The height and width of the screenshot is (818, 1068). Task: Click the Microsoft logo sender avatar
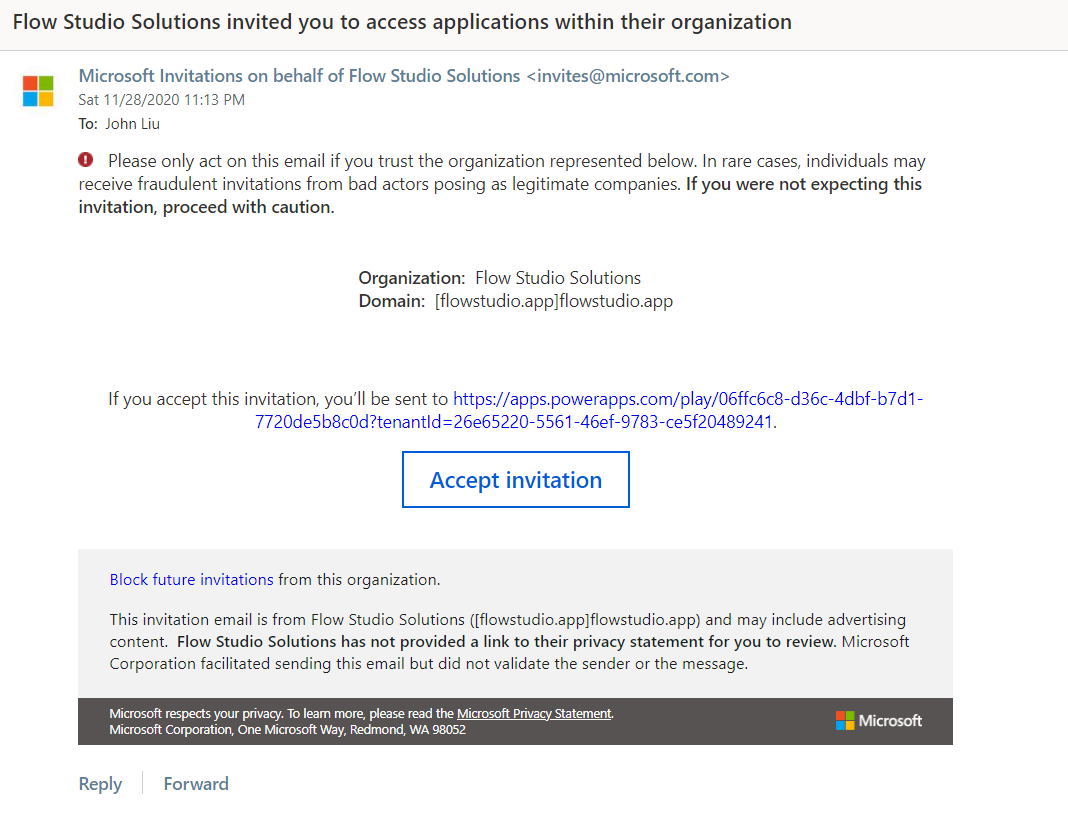38,91
